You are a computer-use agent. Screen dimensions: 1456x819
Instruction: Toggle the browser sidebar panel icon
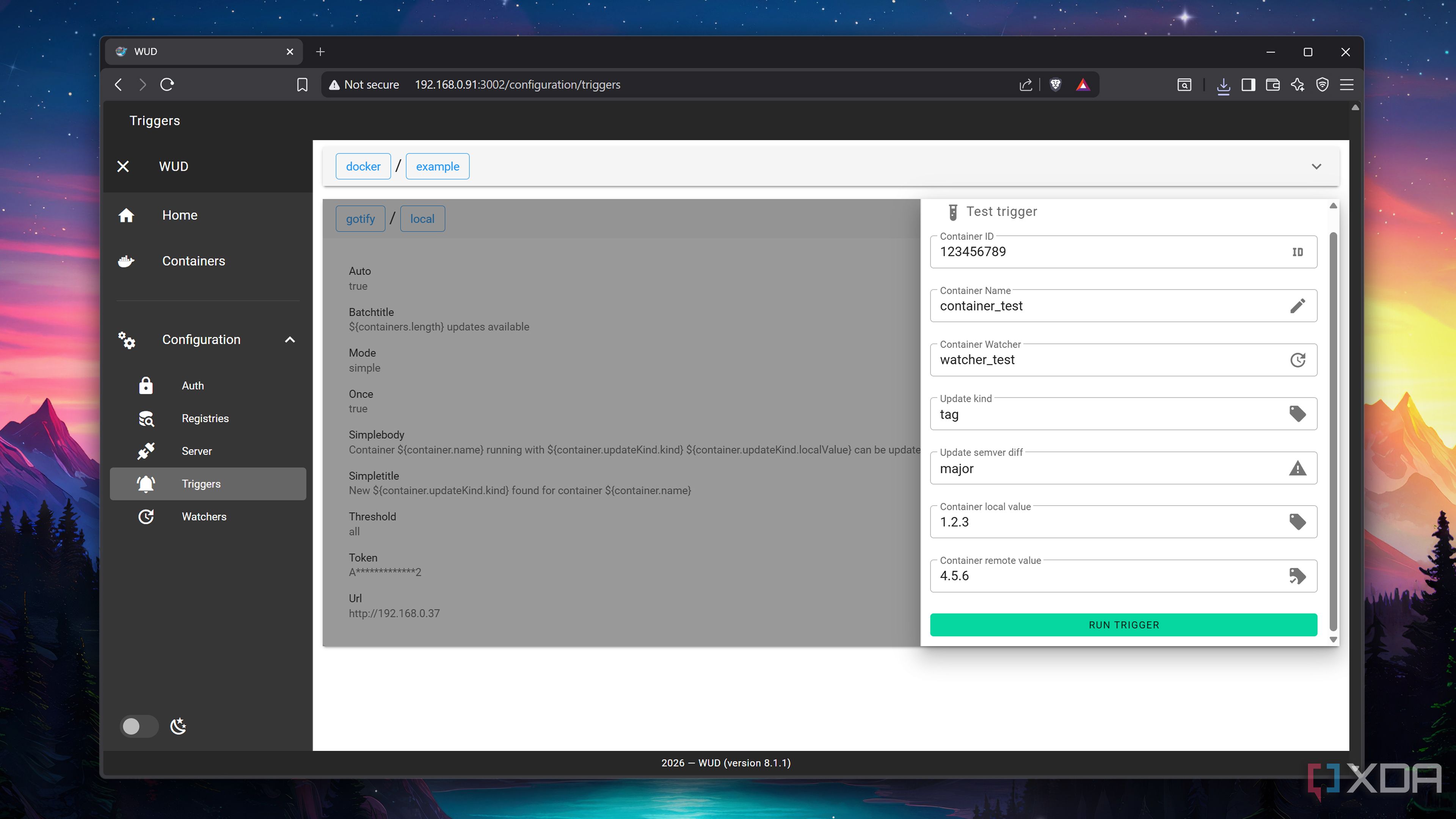(x=1248, y=85)
